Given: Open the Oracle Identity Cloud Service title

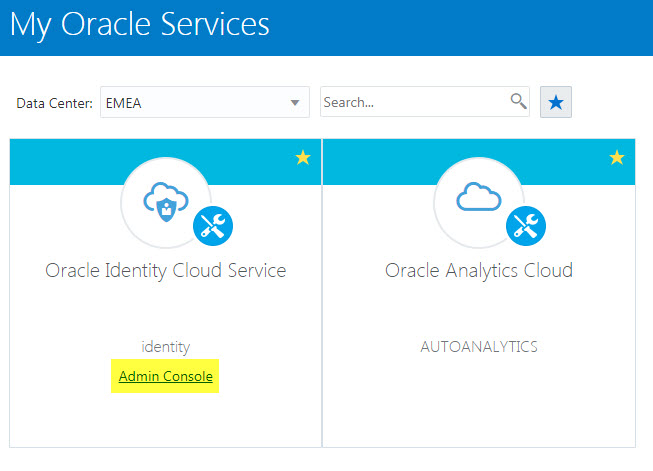Looking at the screenshot, I should pyautogui.click(x=166, y=271).
